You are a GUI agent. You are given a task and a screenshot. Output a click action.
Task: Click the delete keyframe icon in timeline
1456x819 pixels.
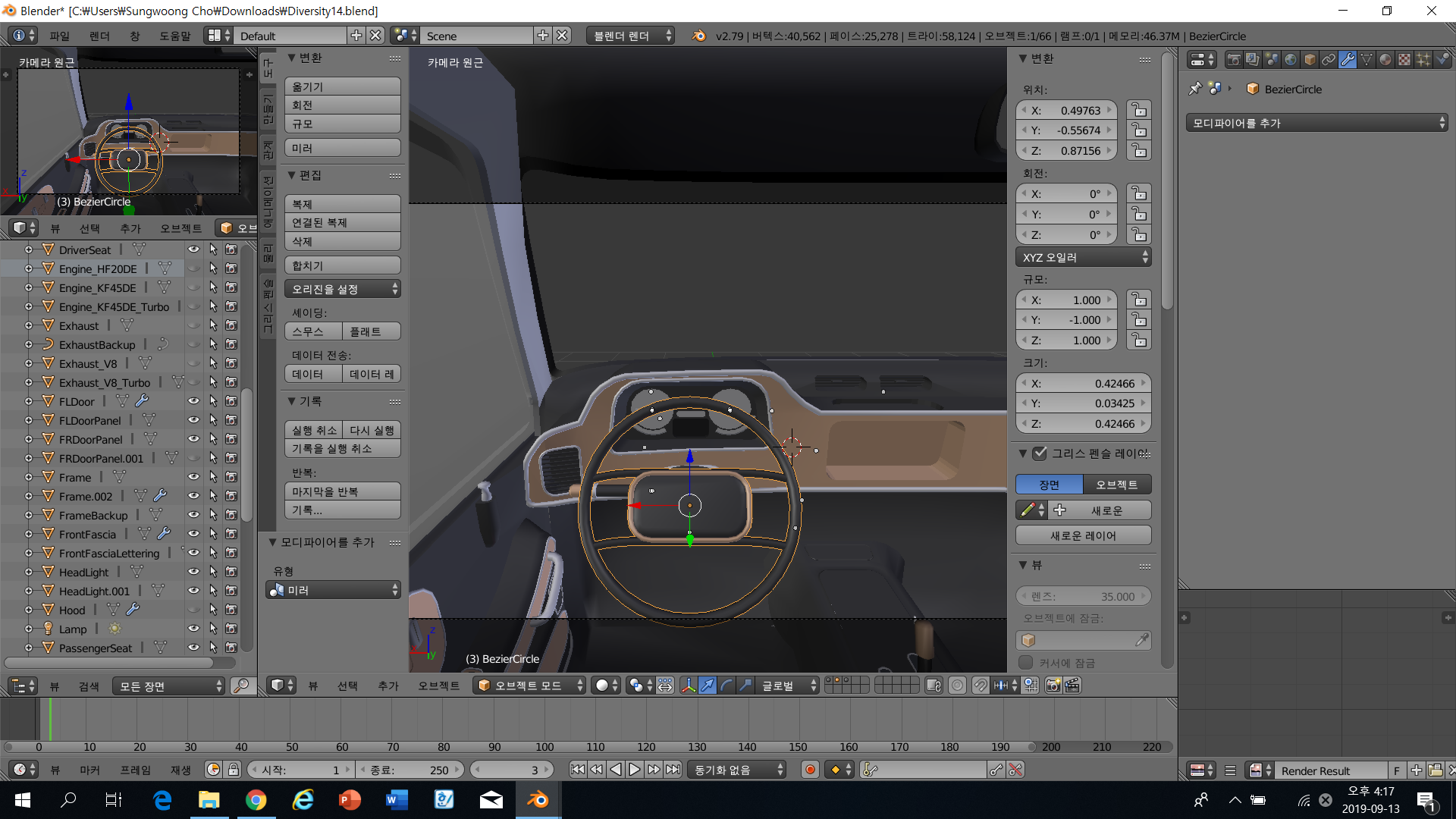click(1015, 770)
